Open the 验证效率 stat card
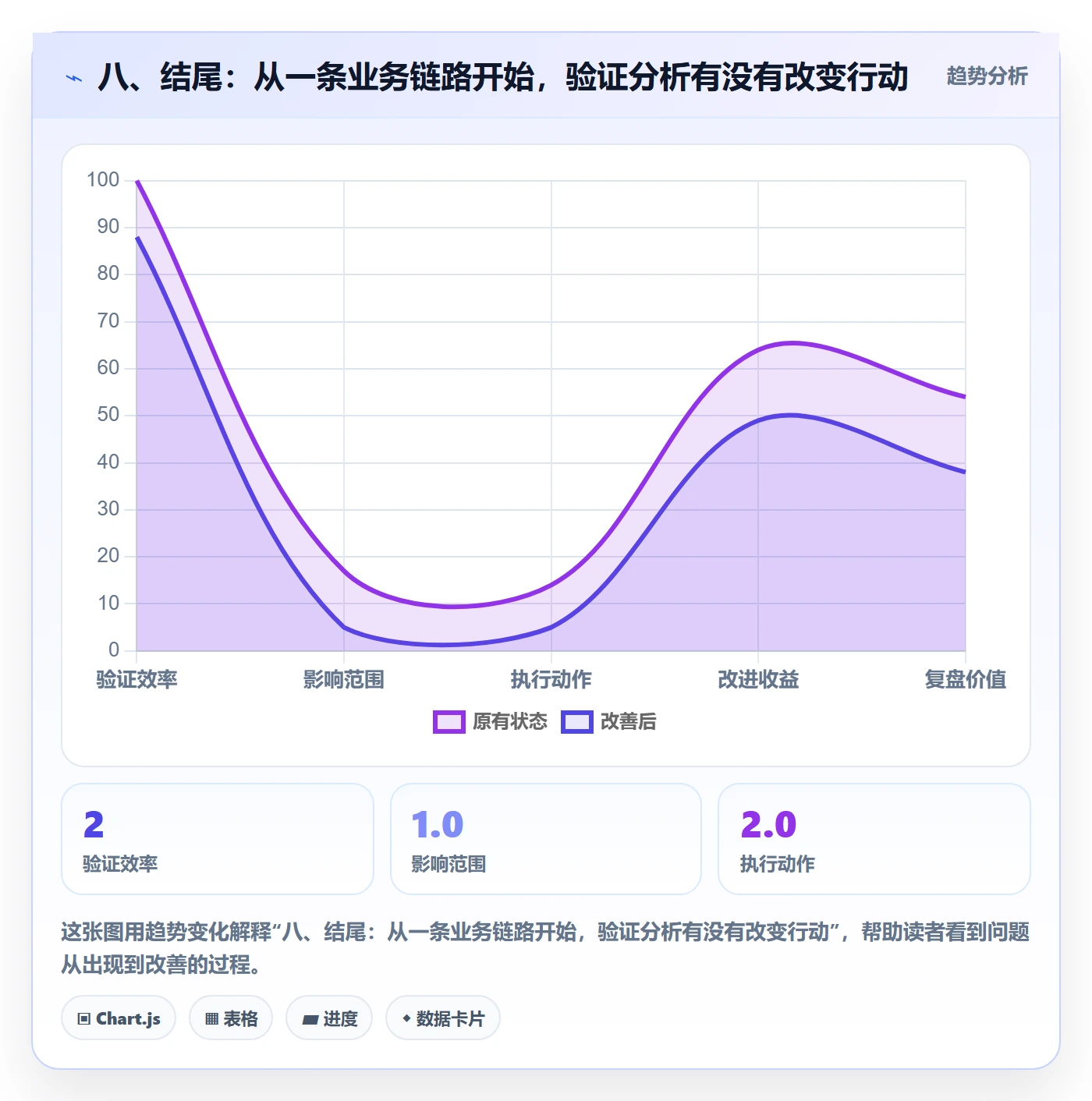The image size is (1092, 1101). [x=218, y=839]
